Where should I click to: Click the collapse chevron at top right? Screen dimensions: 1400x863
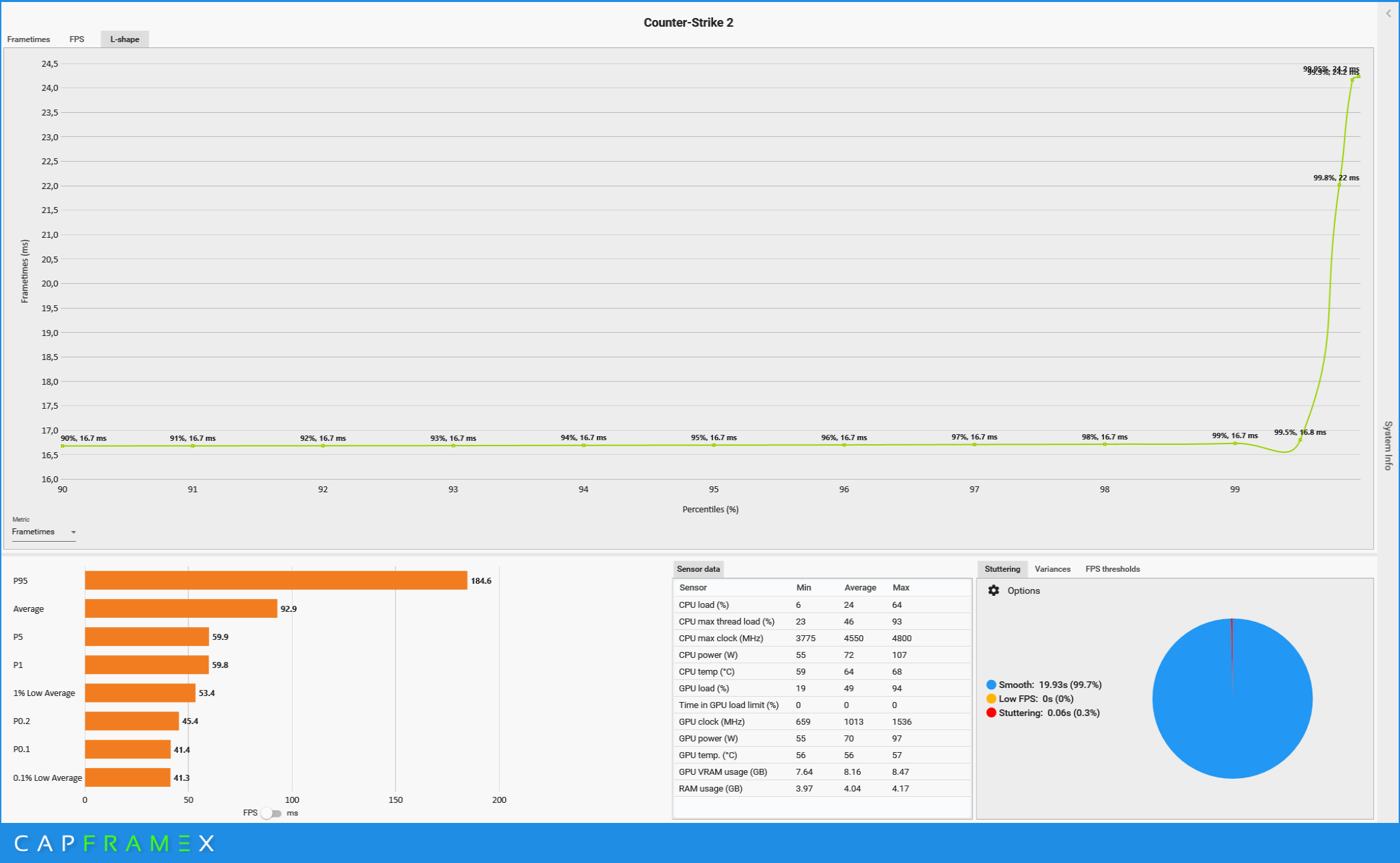(1388, 13)
